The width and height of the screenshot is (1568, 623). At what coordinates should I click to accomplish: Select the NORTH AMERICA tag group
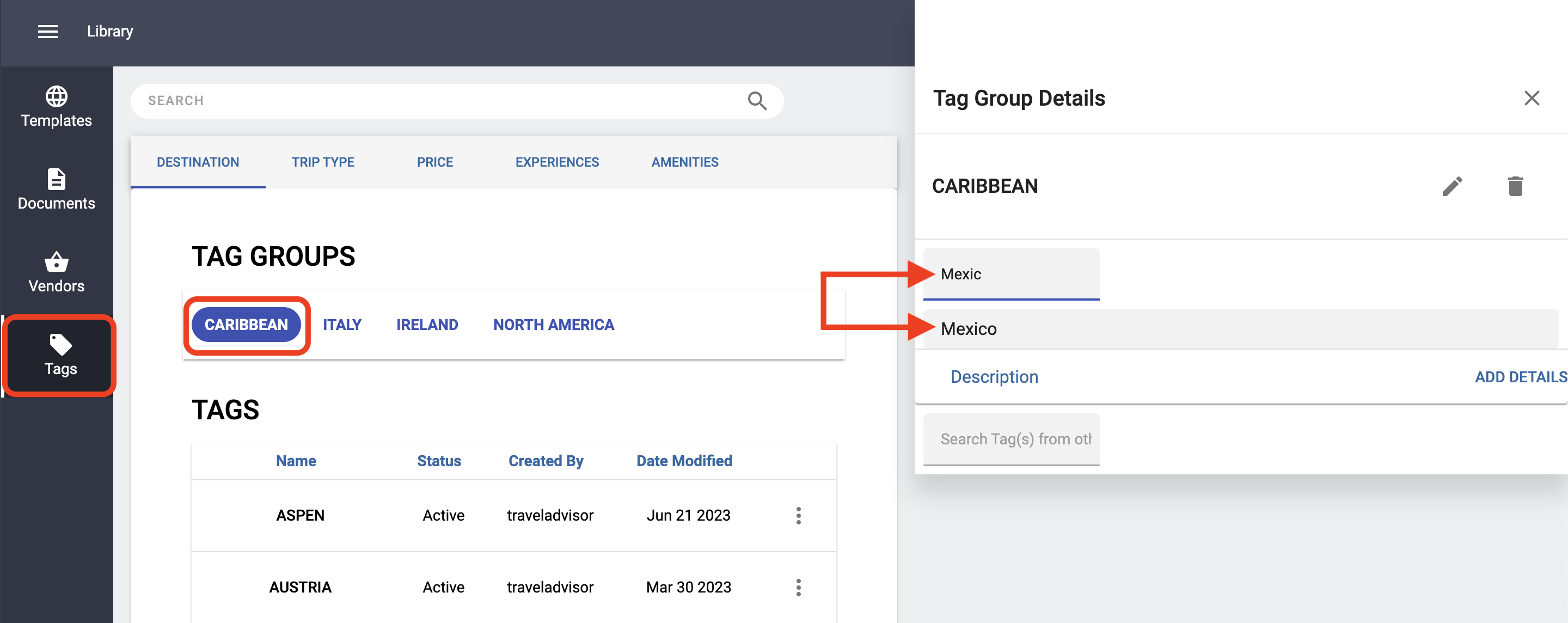(553, 325)
